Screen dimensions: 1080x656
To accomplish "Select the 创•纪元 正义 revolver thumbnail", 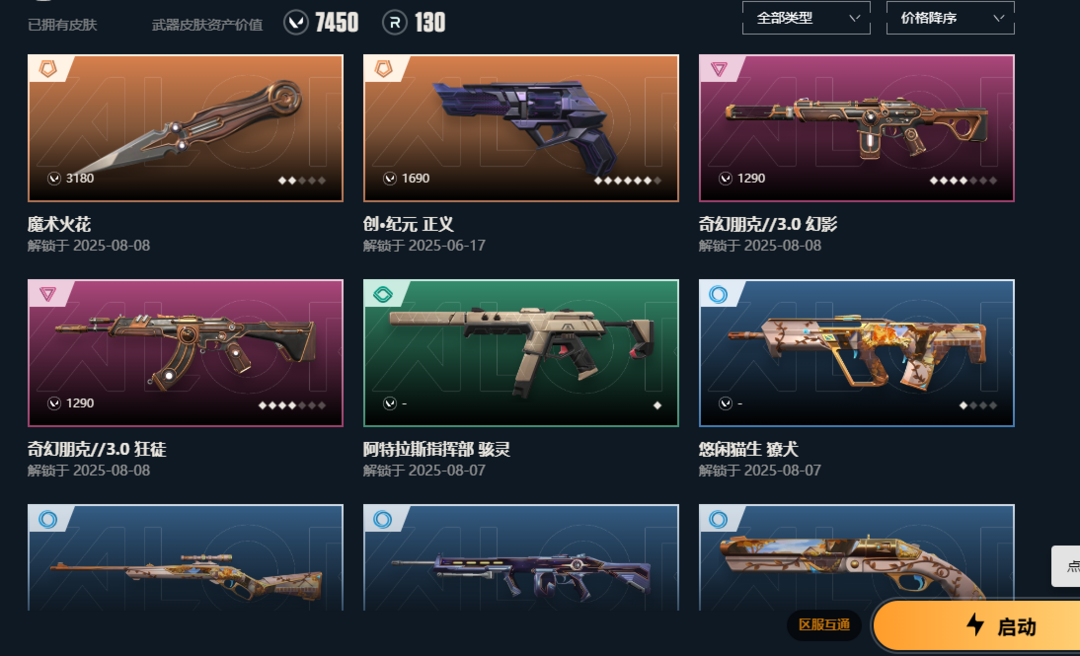I will pos(521,128).
